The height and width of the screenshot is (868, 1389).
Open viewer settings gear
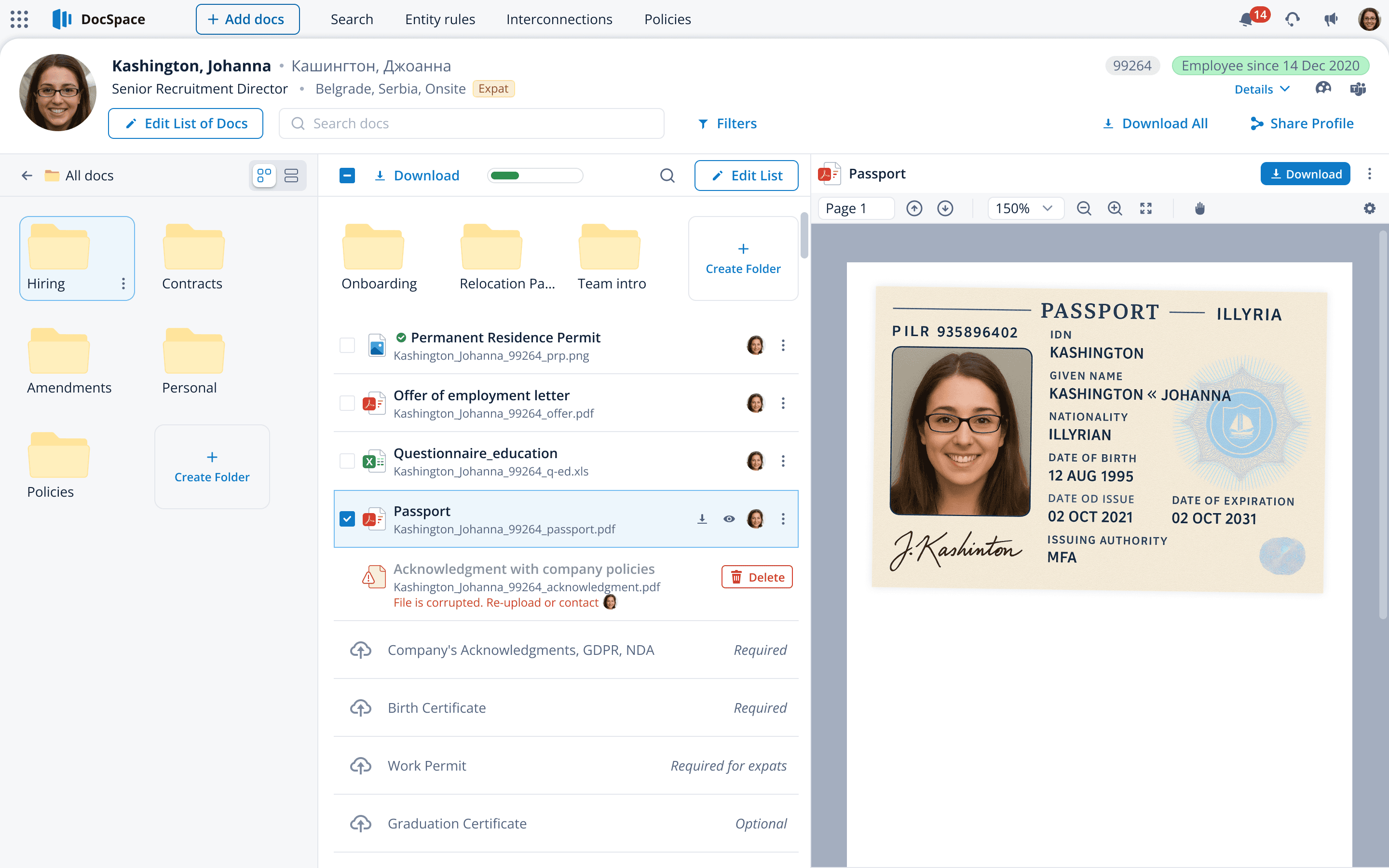(x=1370, y=208)
